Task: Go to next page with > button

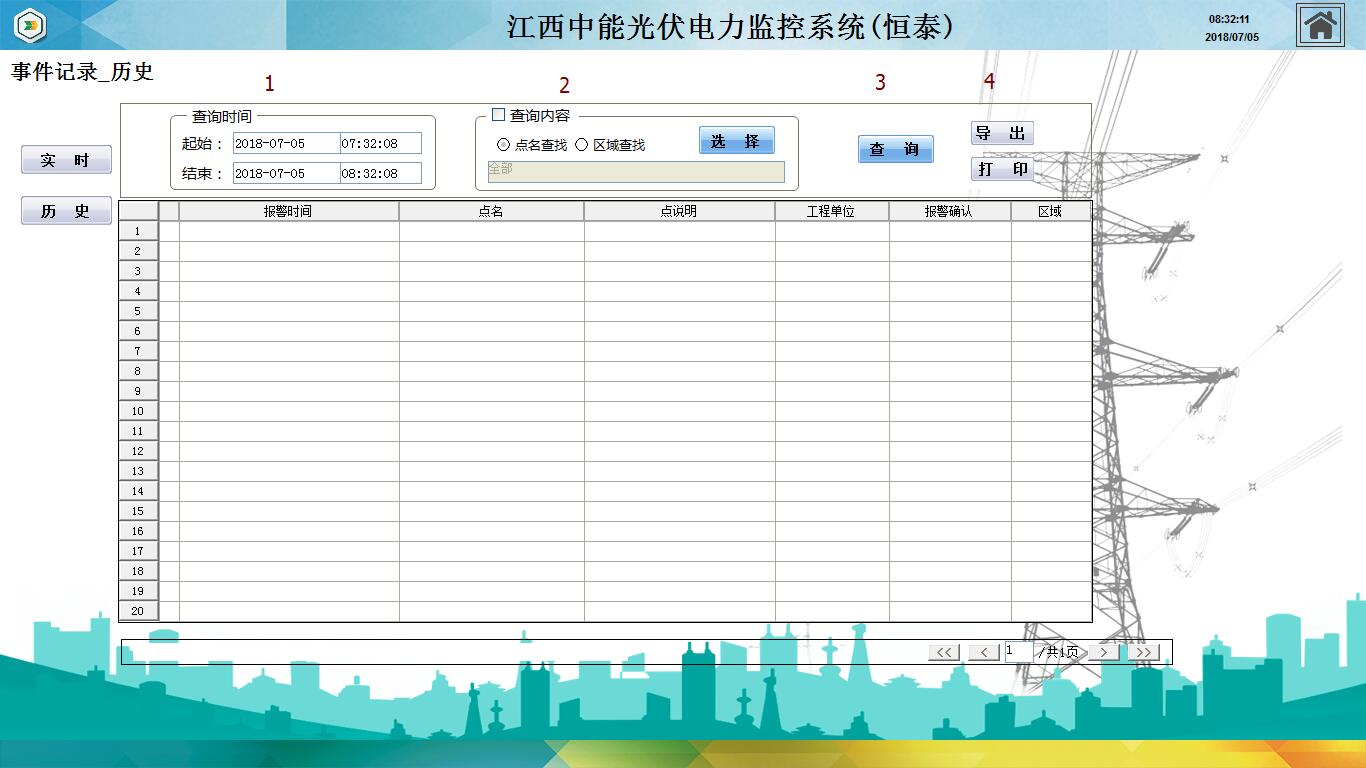Action: 1103,652
